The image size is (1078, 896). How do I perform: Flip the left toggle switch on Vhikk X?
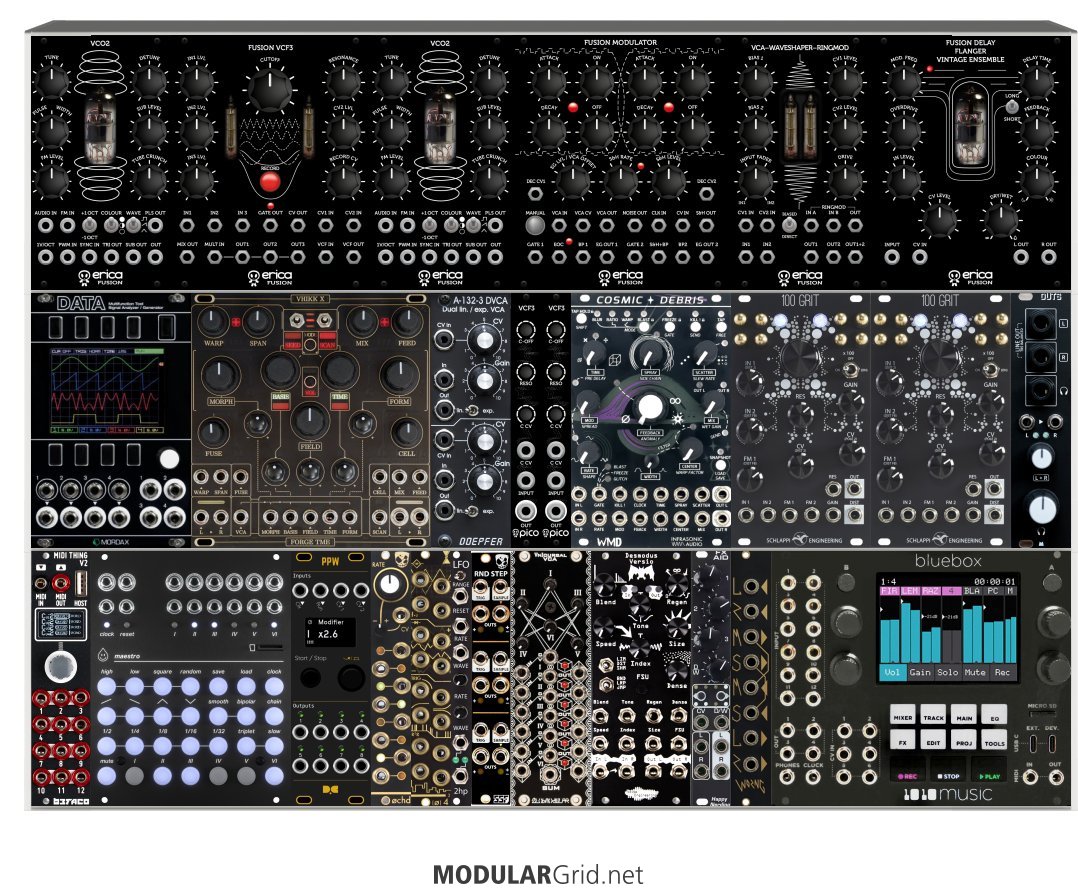(296, 320)
